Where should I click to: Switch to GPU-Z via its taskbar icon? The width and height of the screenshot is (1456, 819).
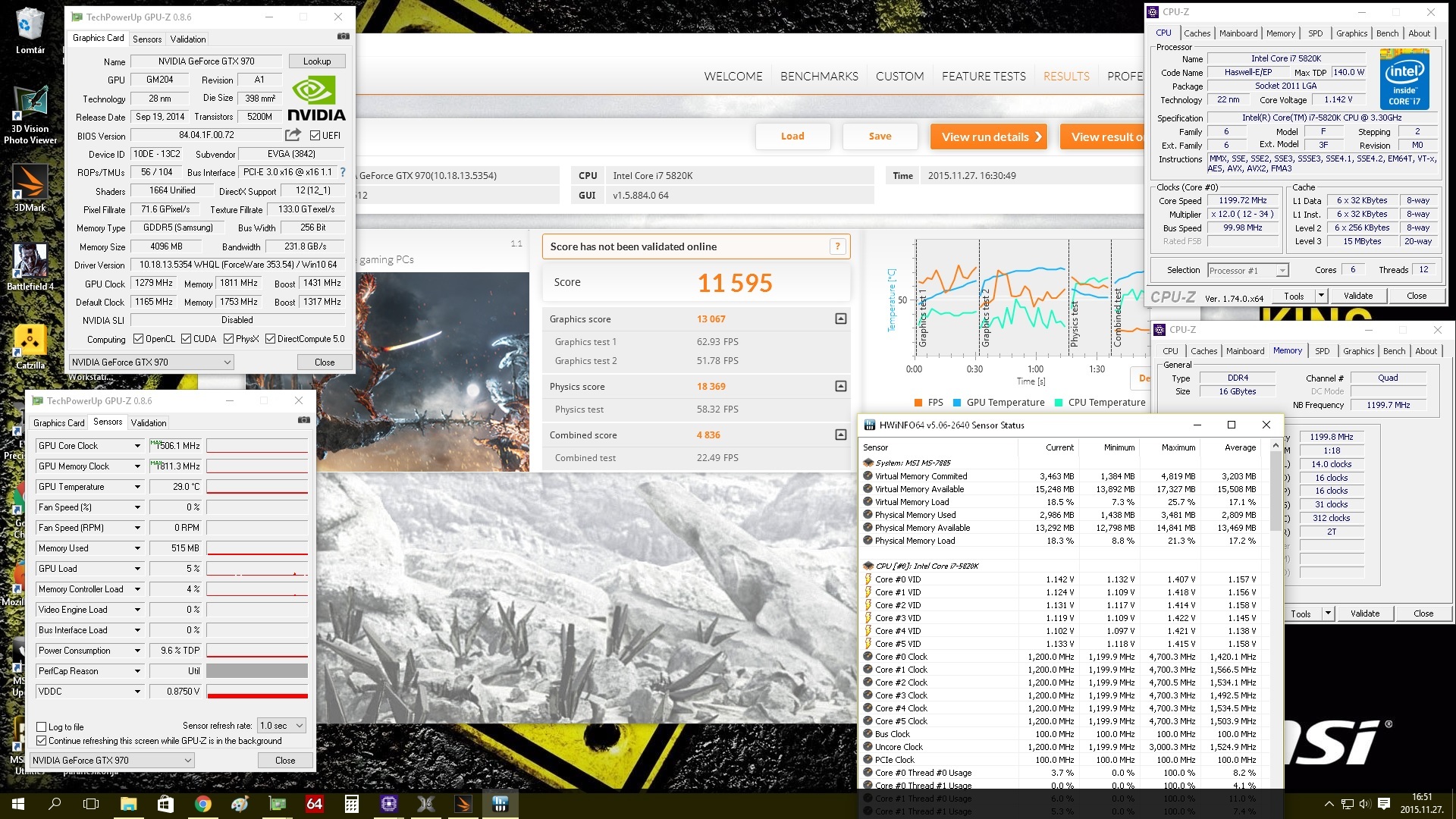(x=278, y=804)
